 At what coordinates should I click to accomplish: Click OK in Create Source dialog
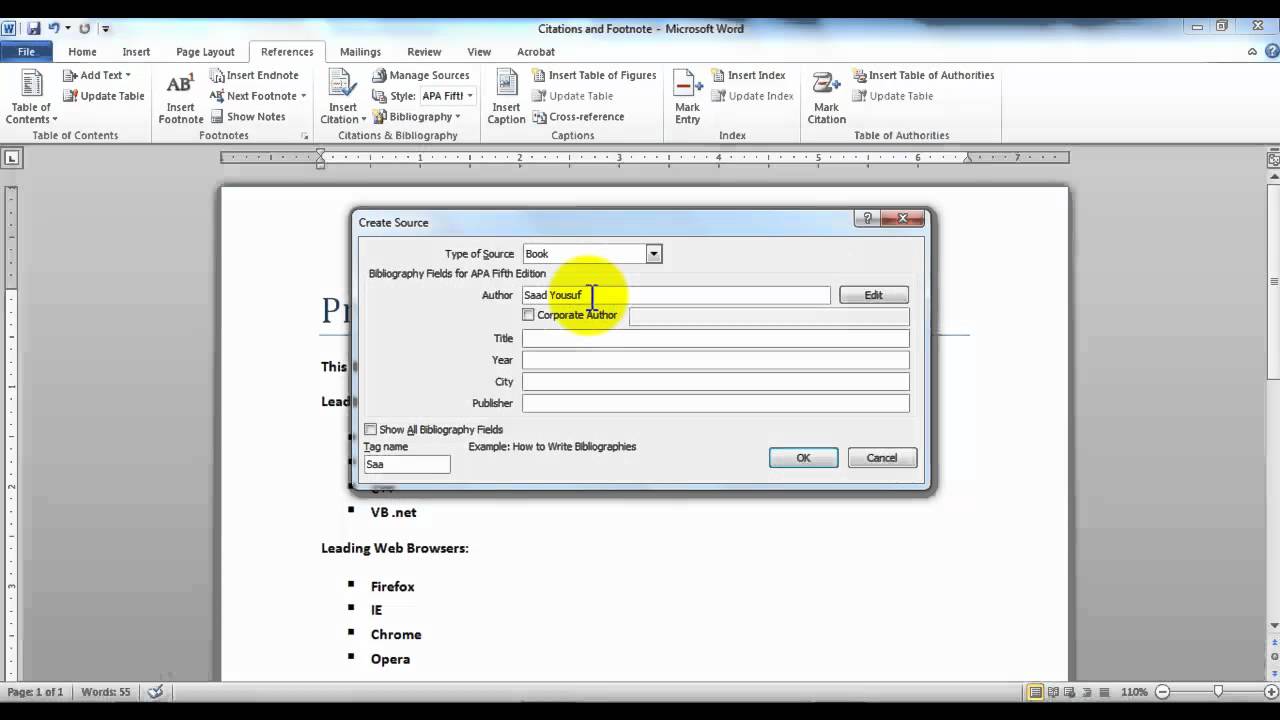pos(803,458)
